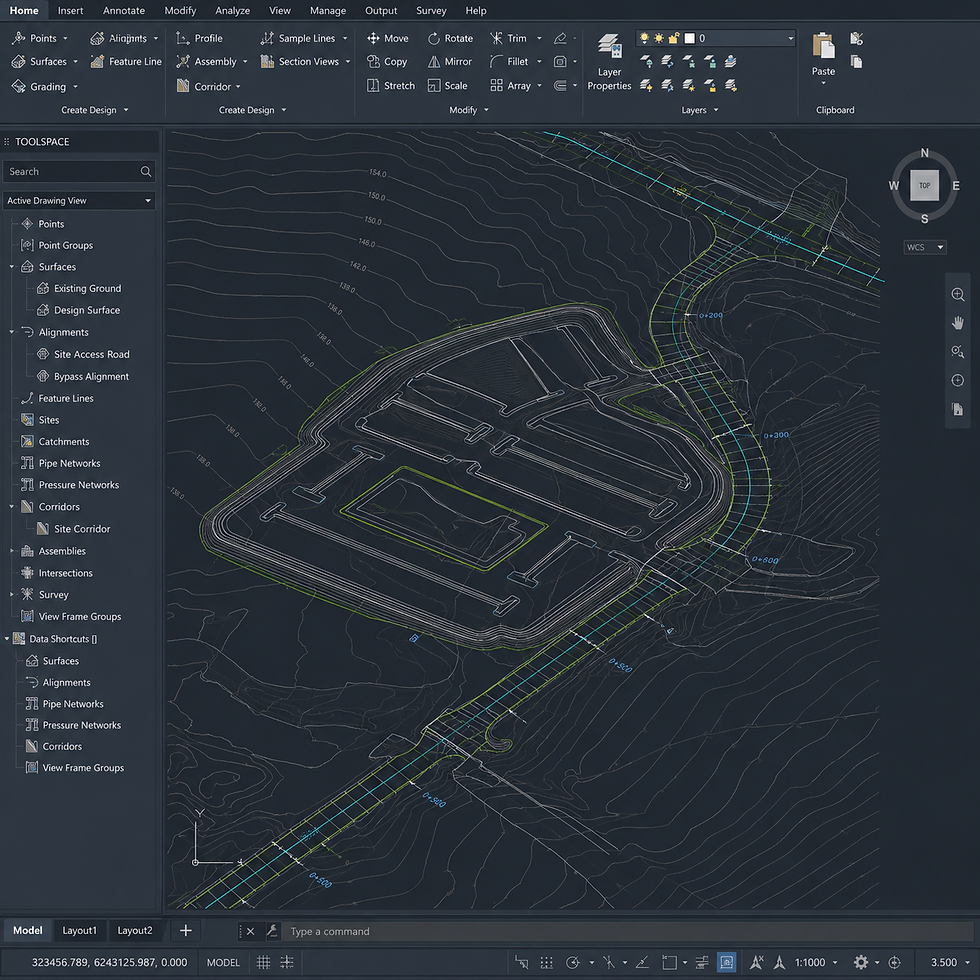Choose the Mirror tool
The height and width of the screenshot is (980, 980).
(x=449, y=61)
